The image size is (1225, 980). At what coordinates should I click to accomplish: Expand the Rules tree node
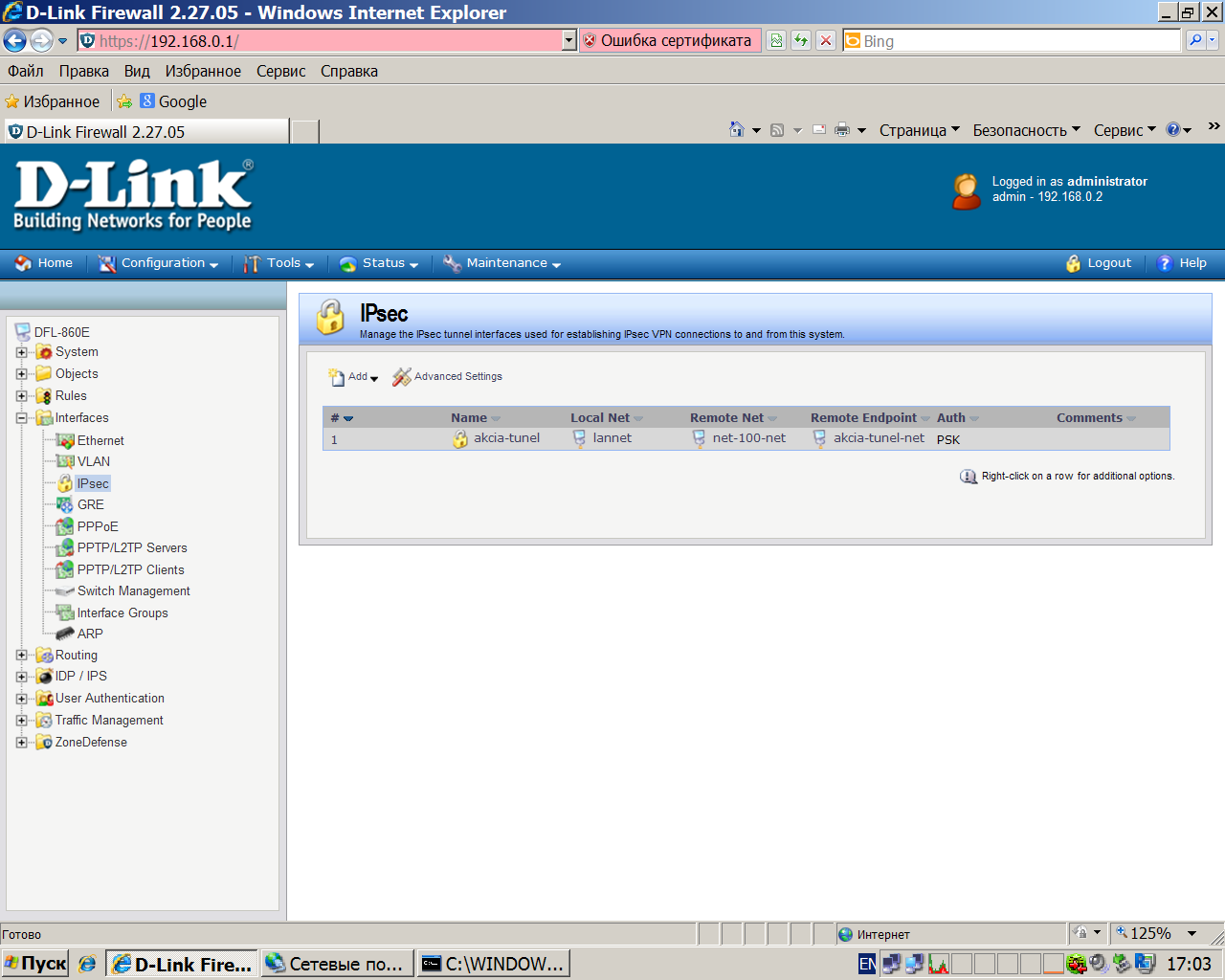tap(22, 396)
